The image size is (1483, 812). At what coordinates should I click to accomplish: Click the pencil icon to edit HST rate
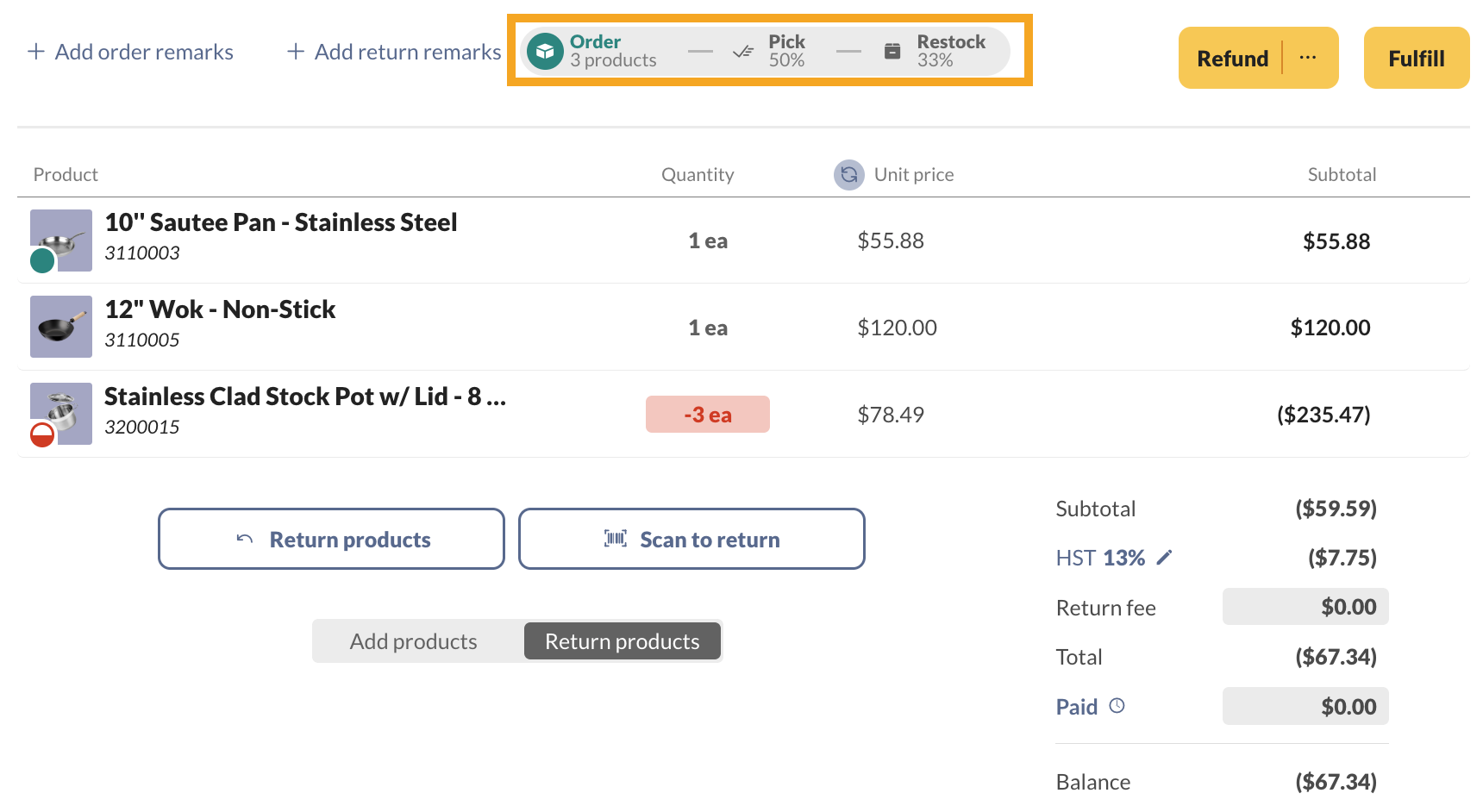pos(1166,558)
